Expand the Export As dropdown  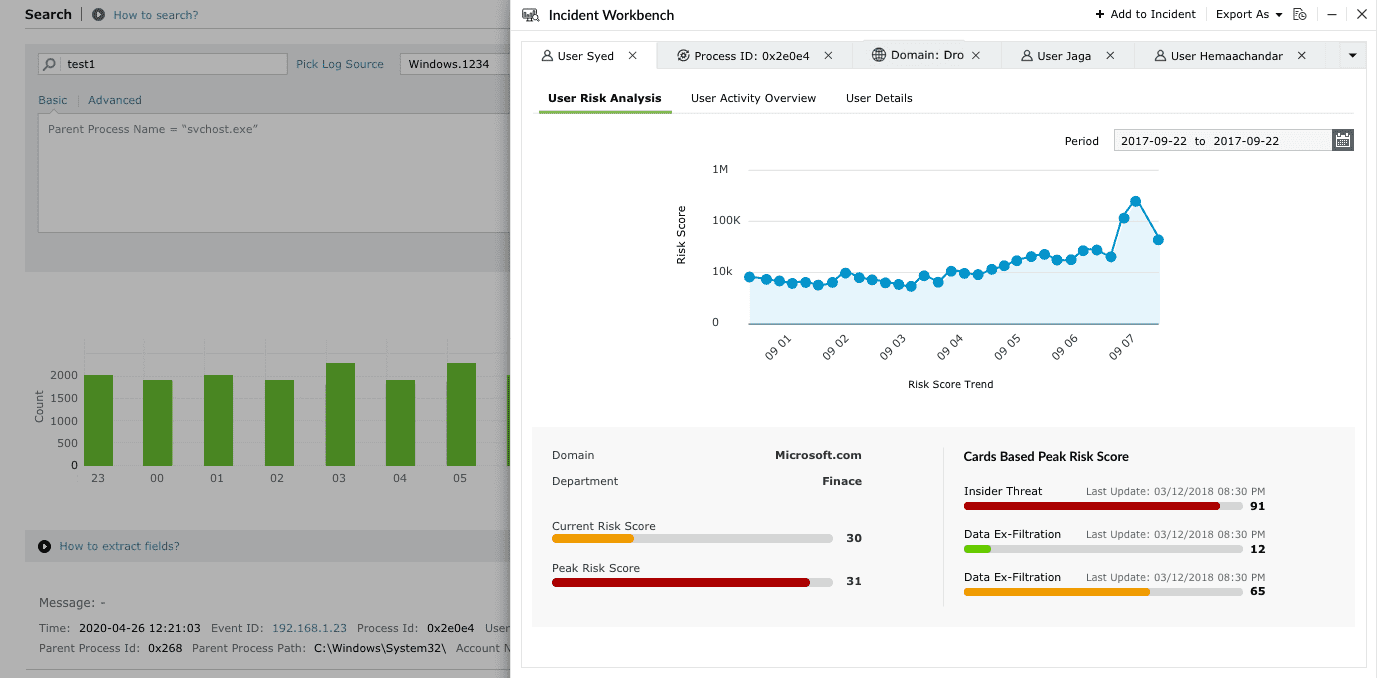pos(1248,15)
